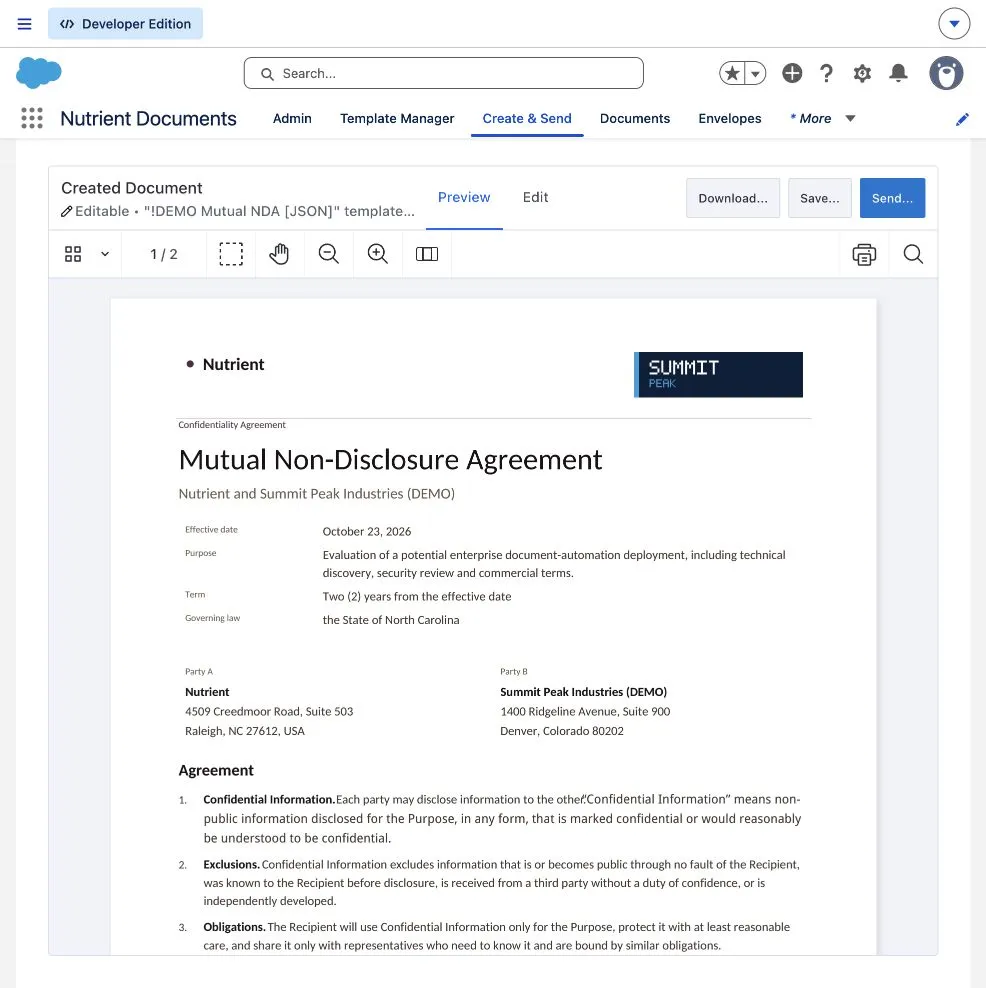Open the favorites list dropdown arrow
Viewport: 986px width, 988px height.
point(755,73)
